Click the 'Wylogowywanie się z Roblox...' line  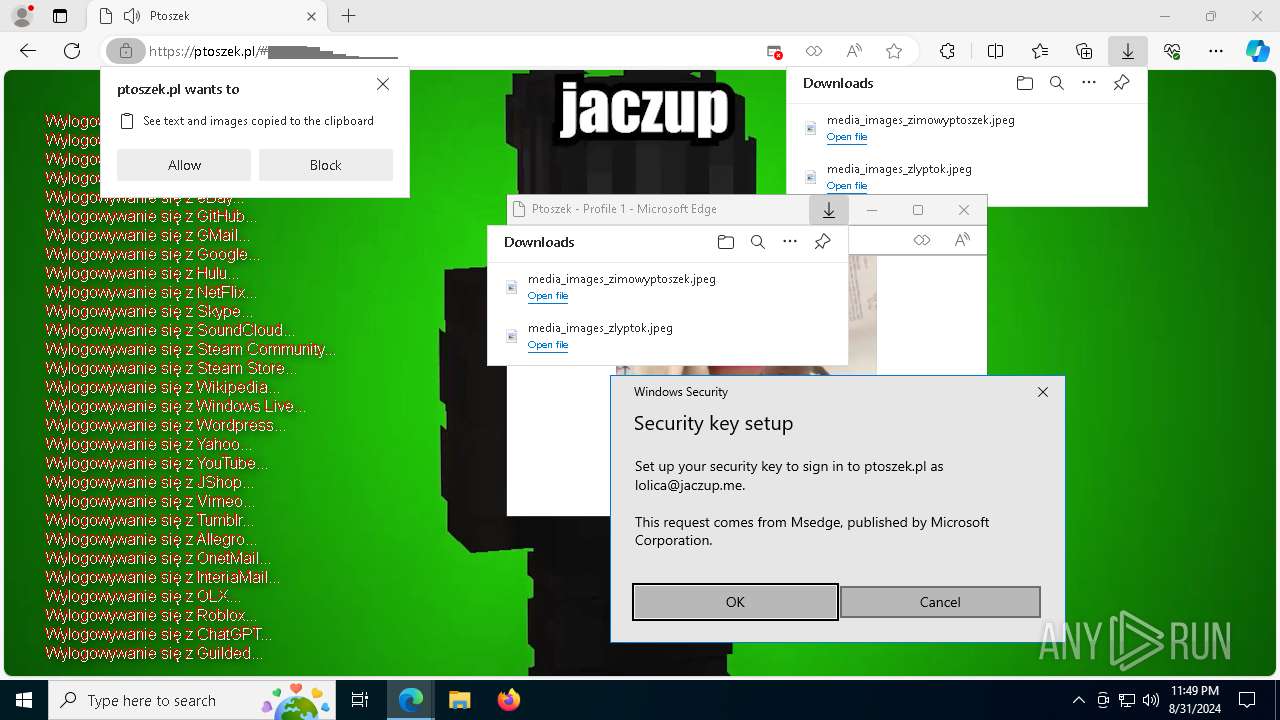(x=151, y=615)
